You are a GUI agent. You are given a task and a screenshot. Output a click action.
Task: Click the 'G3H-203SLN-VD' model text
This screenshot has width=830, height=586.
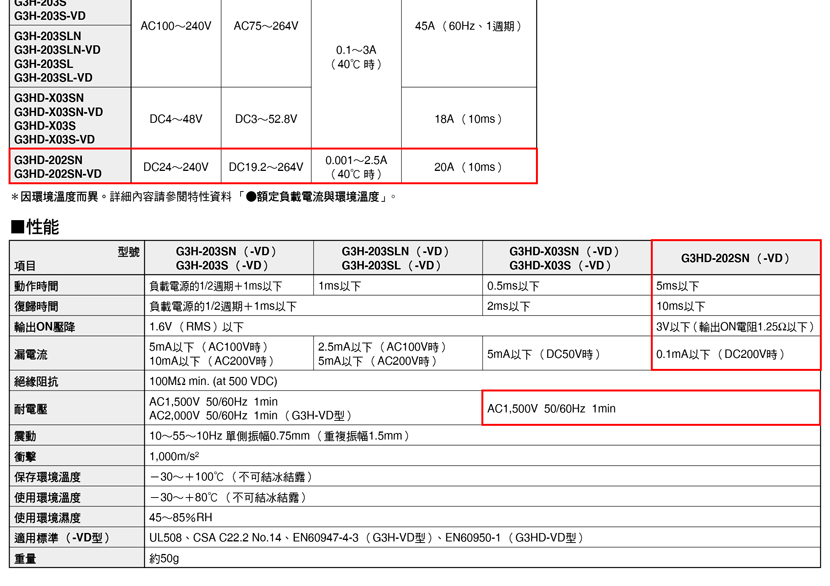point(57,50)
